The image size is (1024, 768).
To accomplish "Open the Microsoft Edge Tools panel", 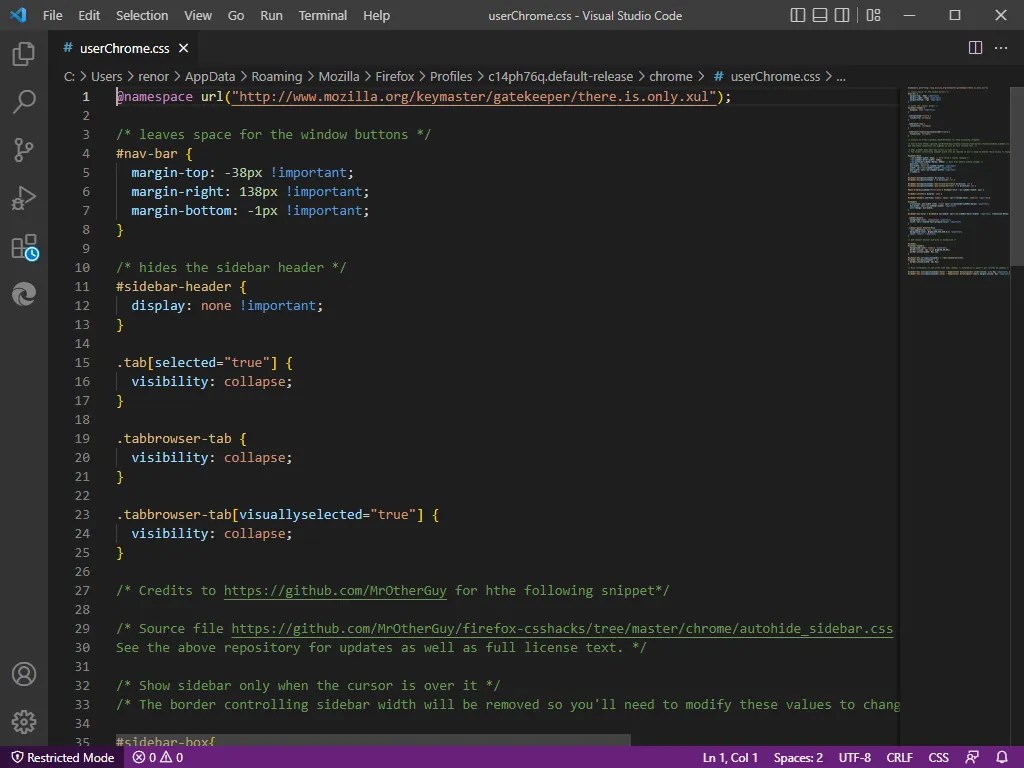I will [x=24, y=294].
